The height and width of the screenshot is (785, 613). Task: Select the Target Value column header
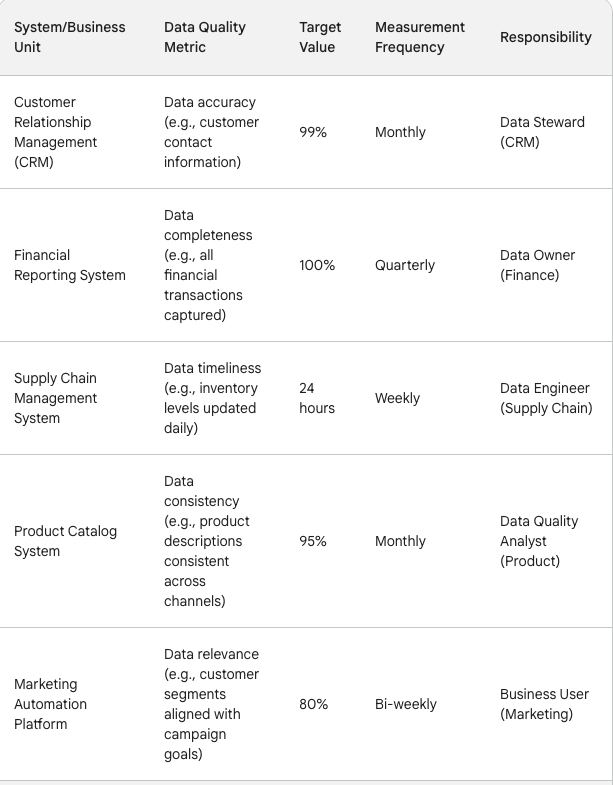320,37
